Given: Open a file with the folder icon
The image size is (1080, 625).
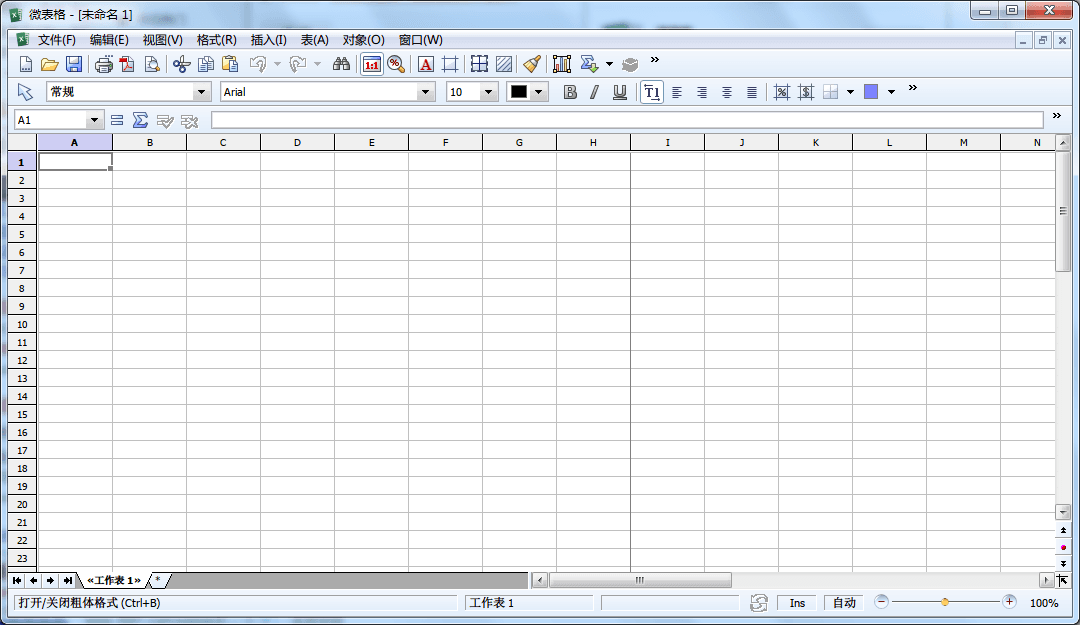Looking at the screenshot, I should 50,65.
